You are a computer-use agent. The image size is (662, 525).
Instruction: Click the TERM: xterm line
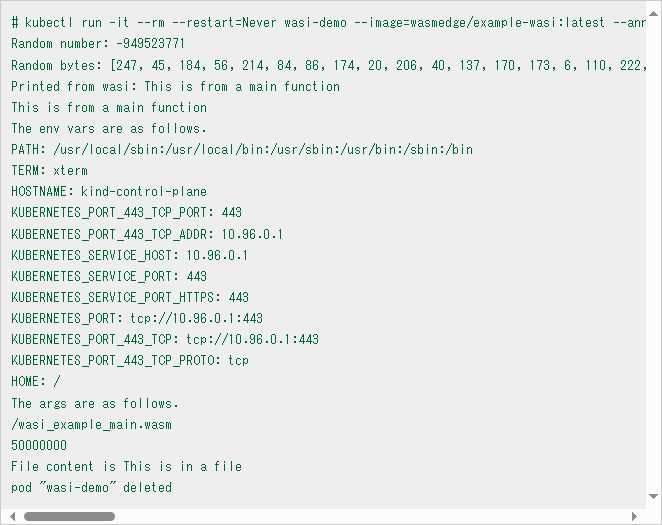click(49, 170)
